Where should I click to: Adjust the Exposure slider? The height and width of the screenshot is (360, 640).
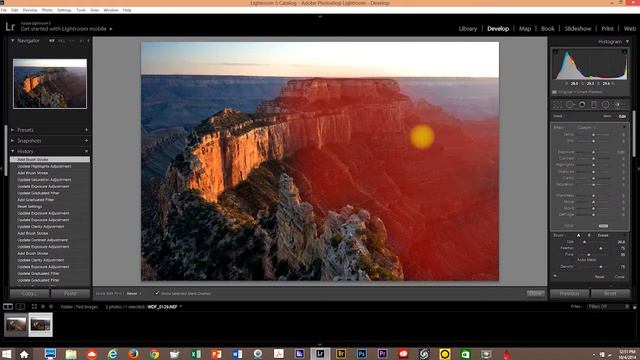[x=593, y=152]
